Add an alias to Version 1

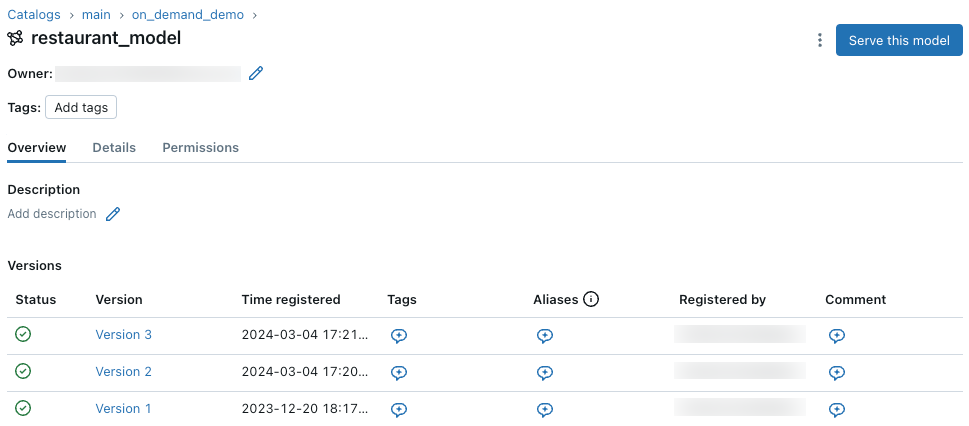coord(545,409)
